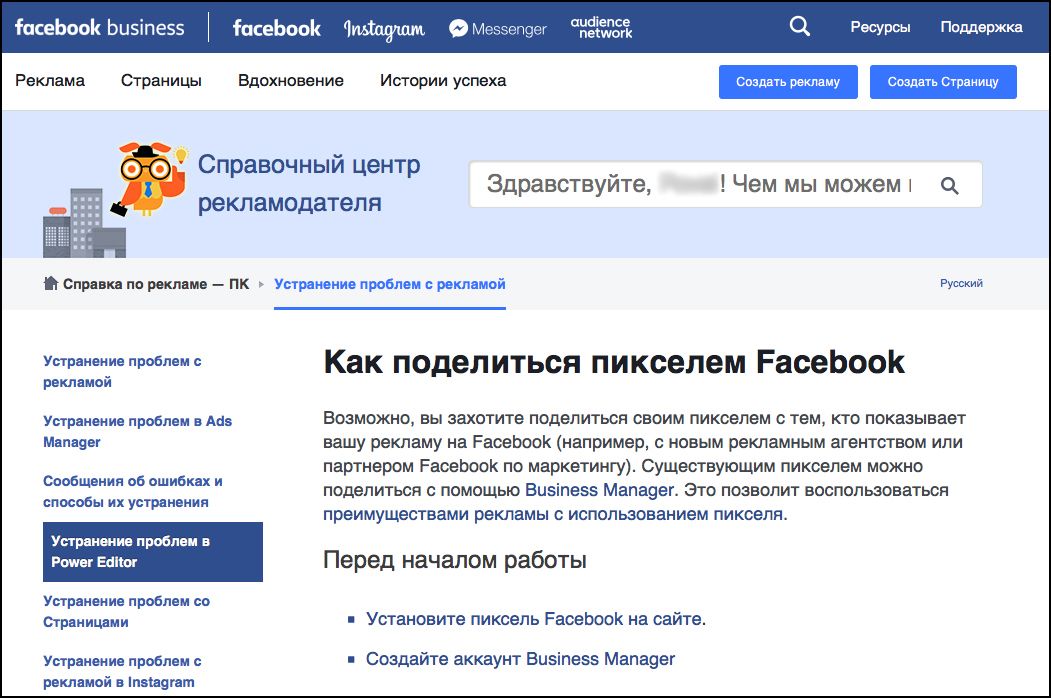This screenshot has width=1051, height=698.
Task: Open the facebook product link
Action: pos(276,28)
